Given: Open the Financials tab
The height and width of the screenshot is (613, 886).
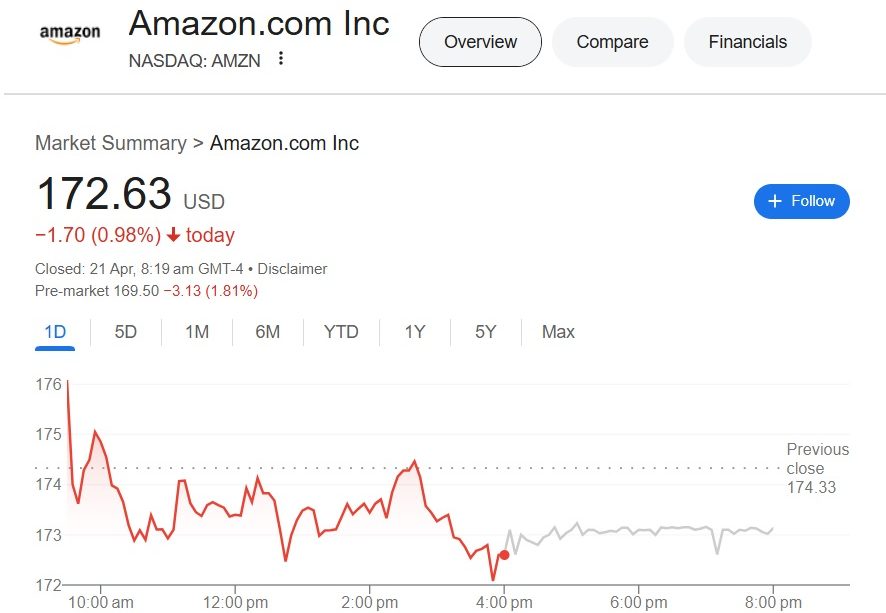Looking at the screenshot, I should (x=748, y=42).
